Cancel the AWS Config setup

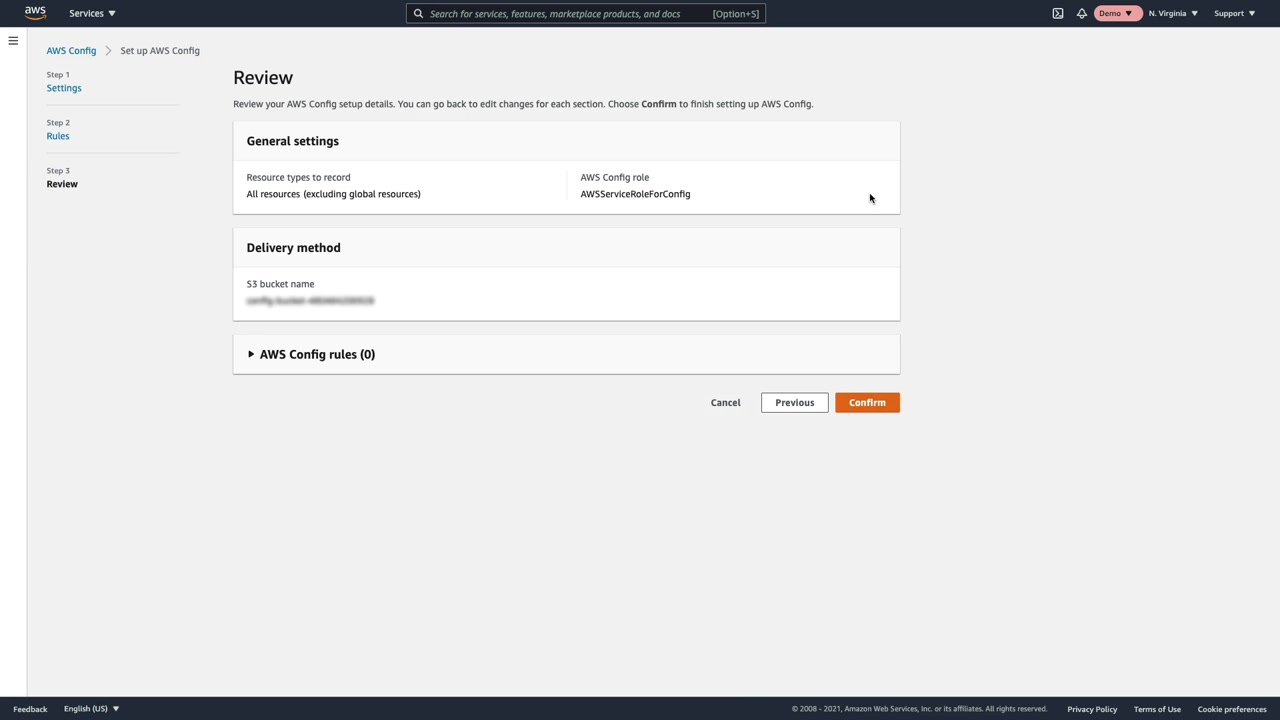[x=725, y=403]
